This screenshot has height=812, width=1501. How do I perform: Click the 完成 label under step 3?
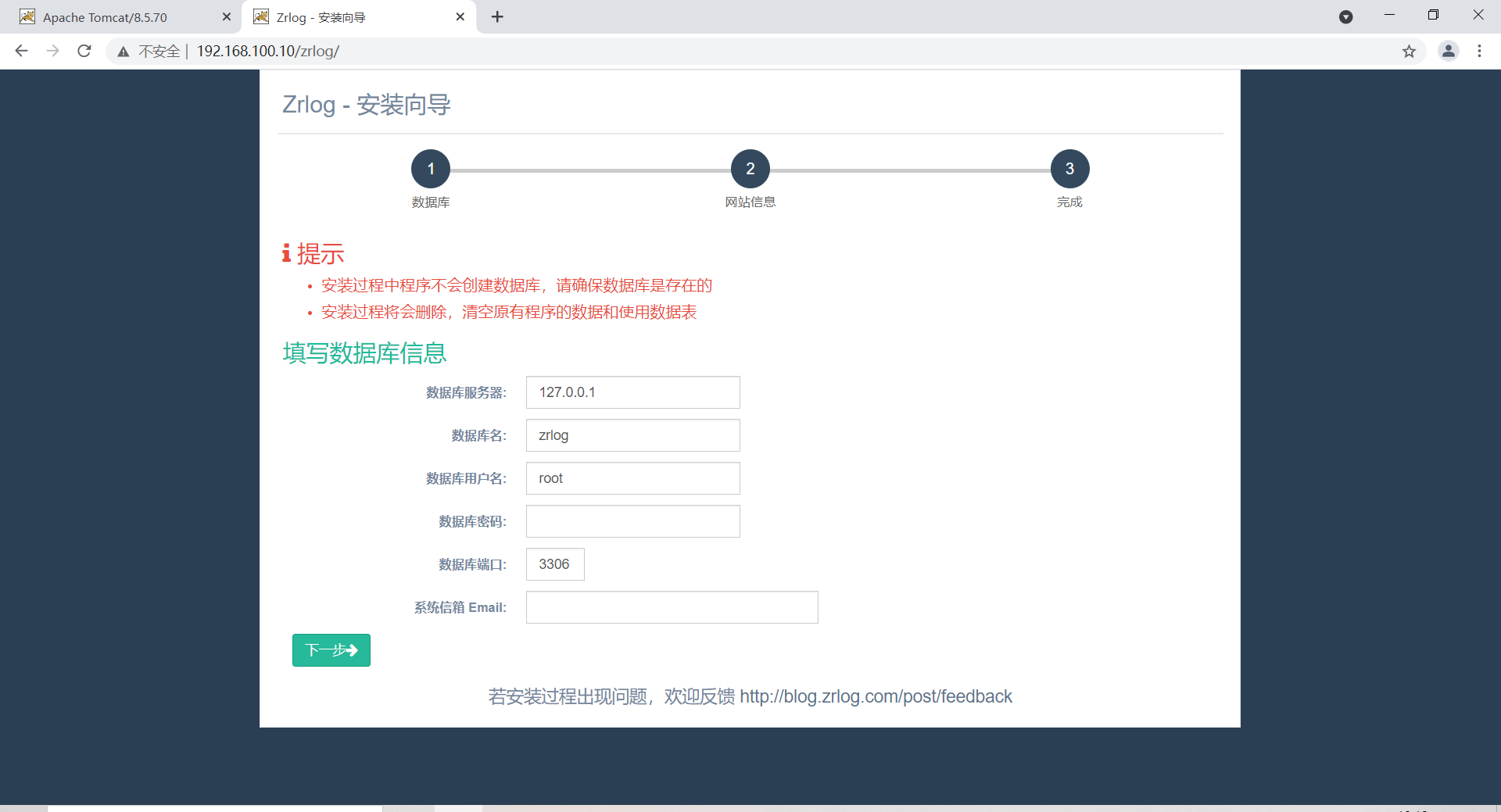pyautogui.click(x=1069, y=202)
